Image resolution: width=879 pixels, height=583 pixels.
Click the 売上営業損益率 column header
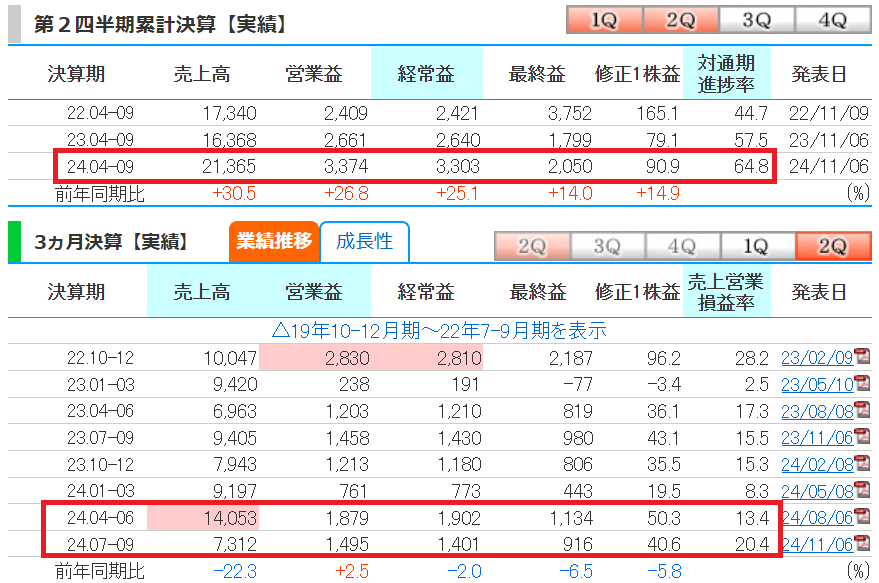(x=727, y=292)
